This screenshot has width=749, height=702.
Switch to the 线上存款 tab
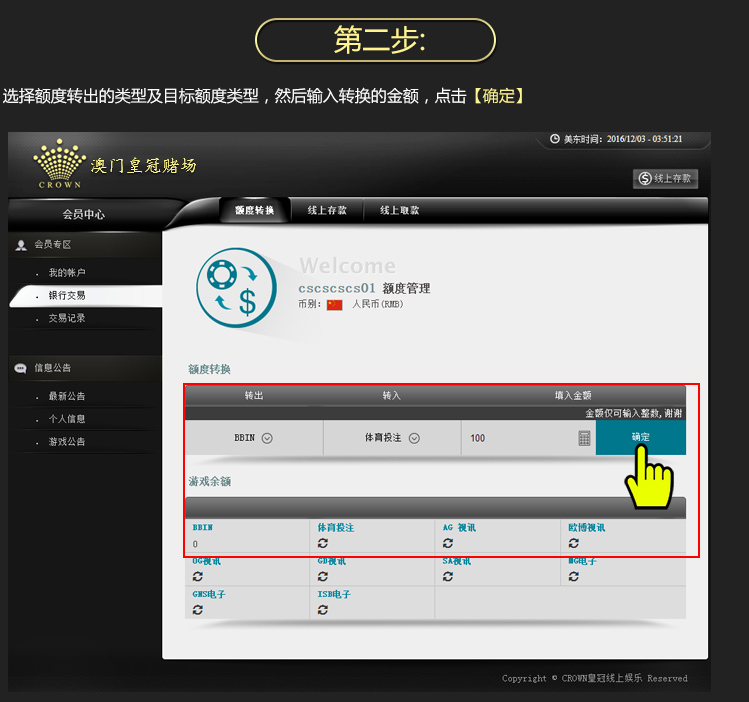tap(327, 211)
